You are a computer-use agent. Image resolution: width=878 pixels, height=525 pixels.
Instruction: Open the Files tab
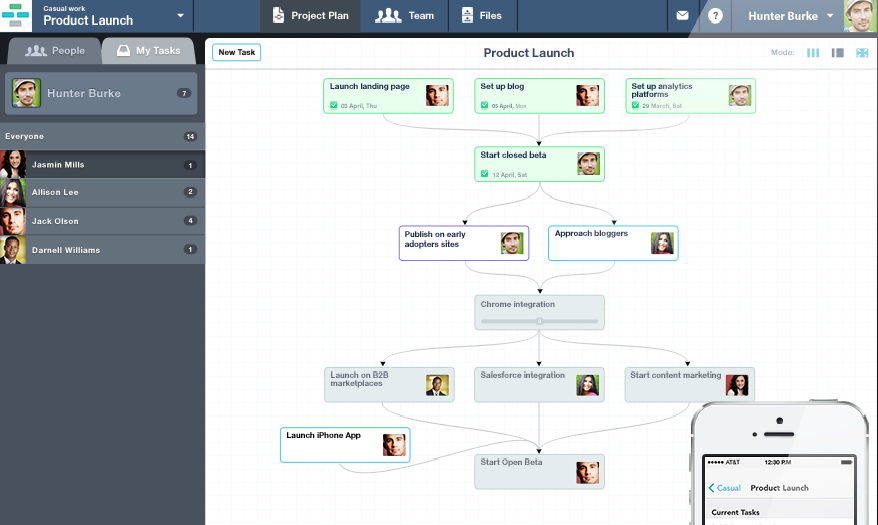tap(482, 16)
